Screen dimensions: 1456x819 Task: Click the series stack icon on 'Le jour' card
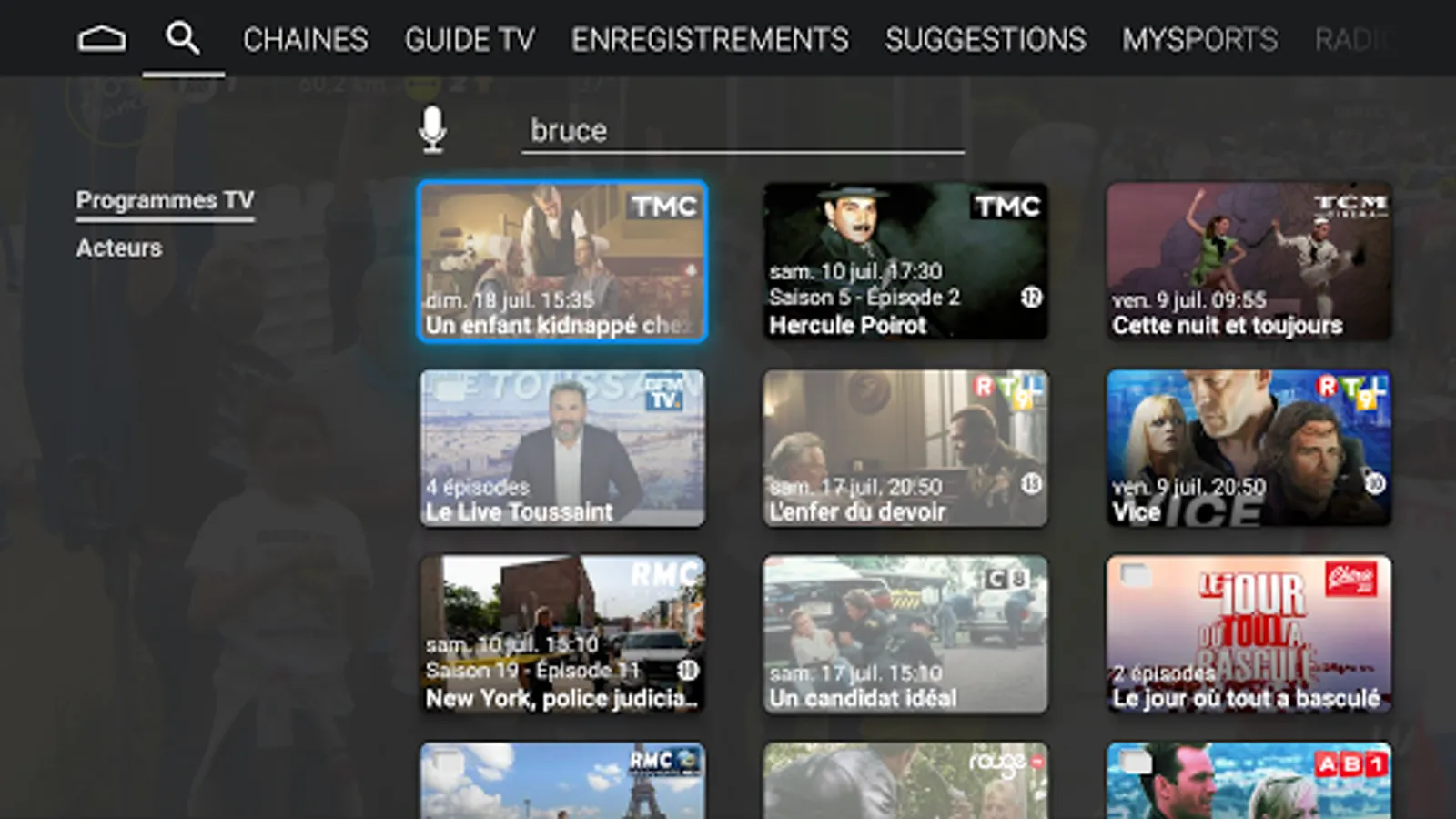1136,574
